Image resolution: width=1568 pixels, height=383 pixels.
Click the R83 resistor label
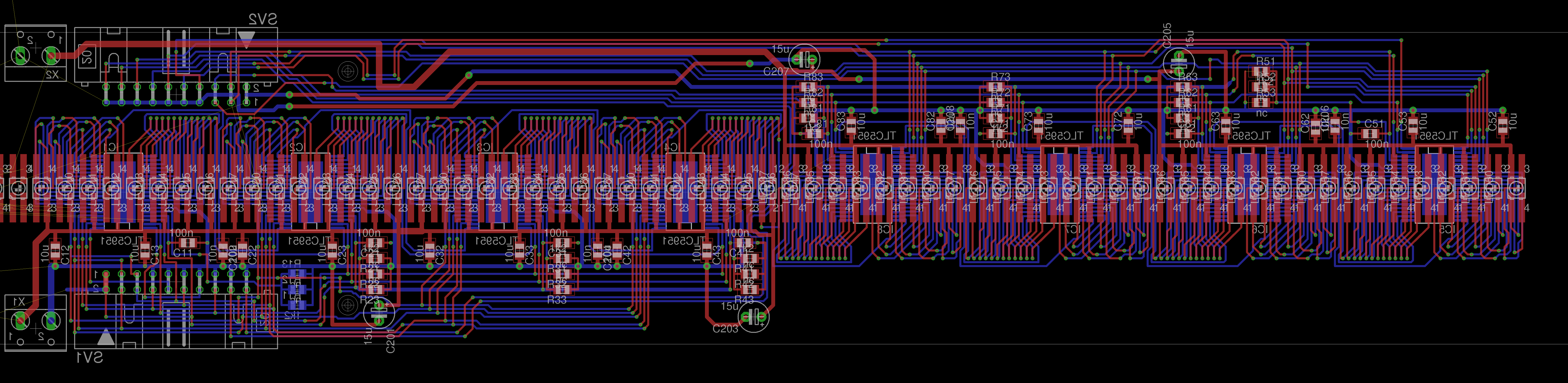813,77
